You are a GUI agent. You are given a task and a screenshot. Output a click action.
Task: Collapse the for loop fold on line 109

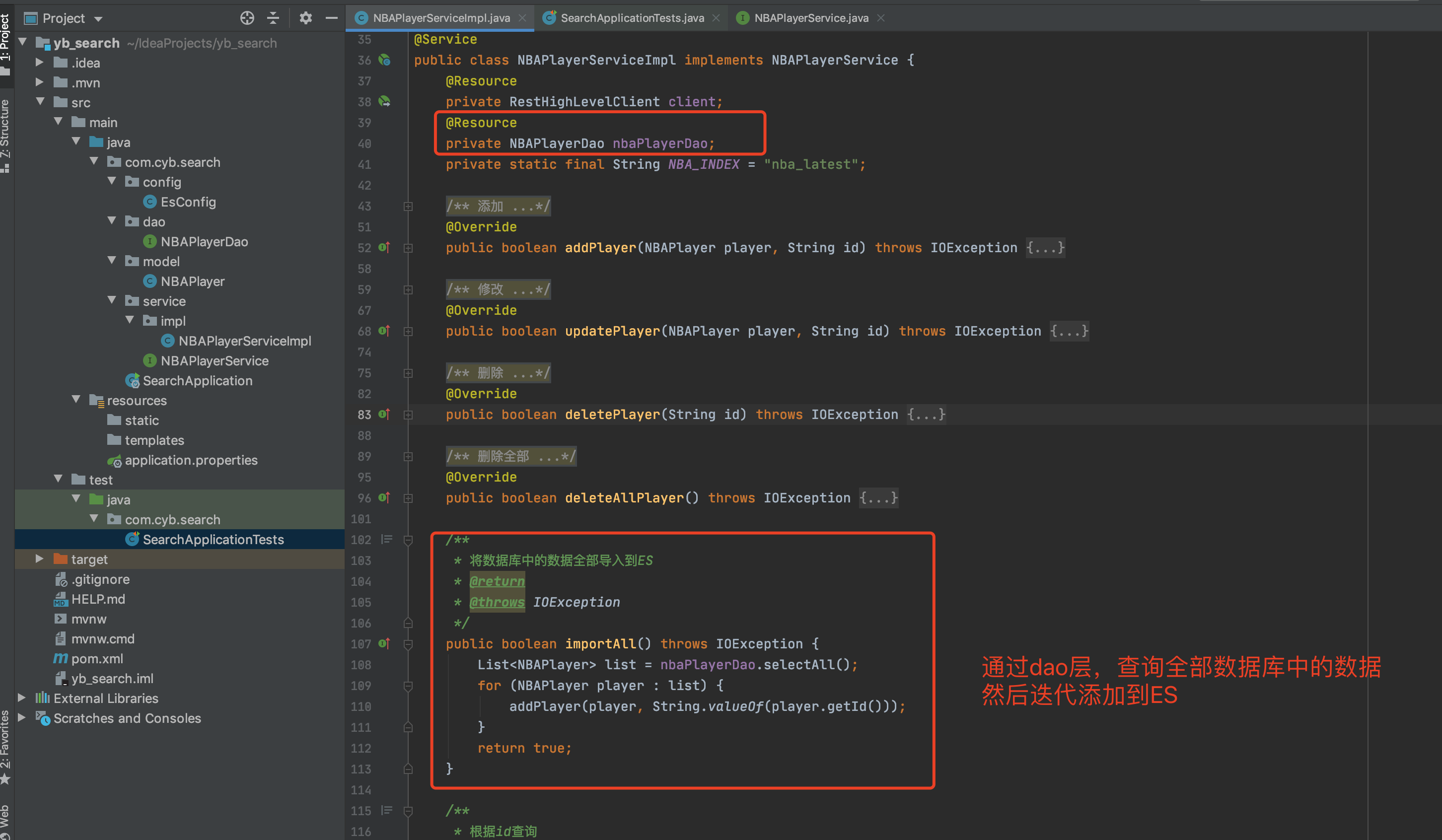(408, 686)
